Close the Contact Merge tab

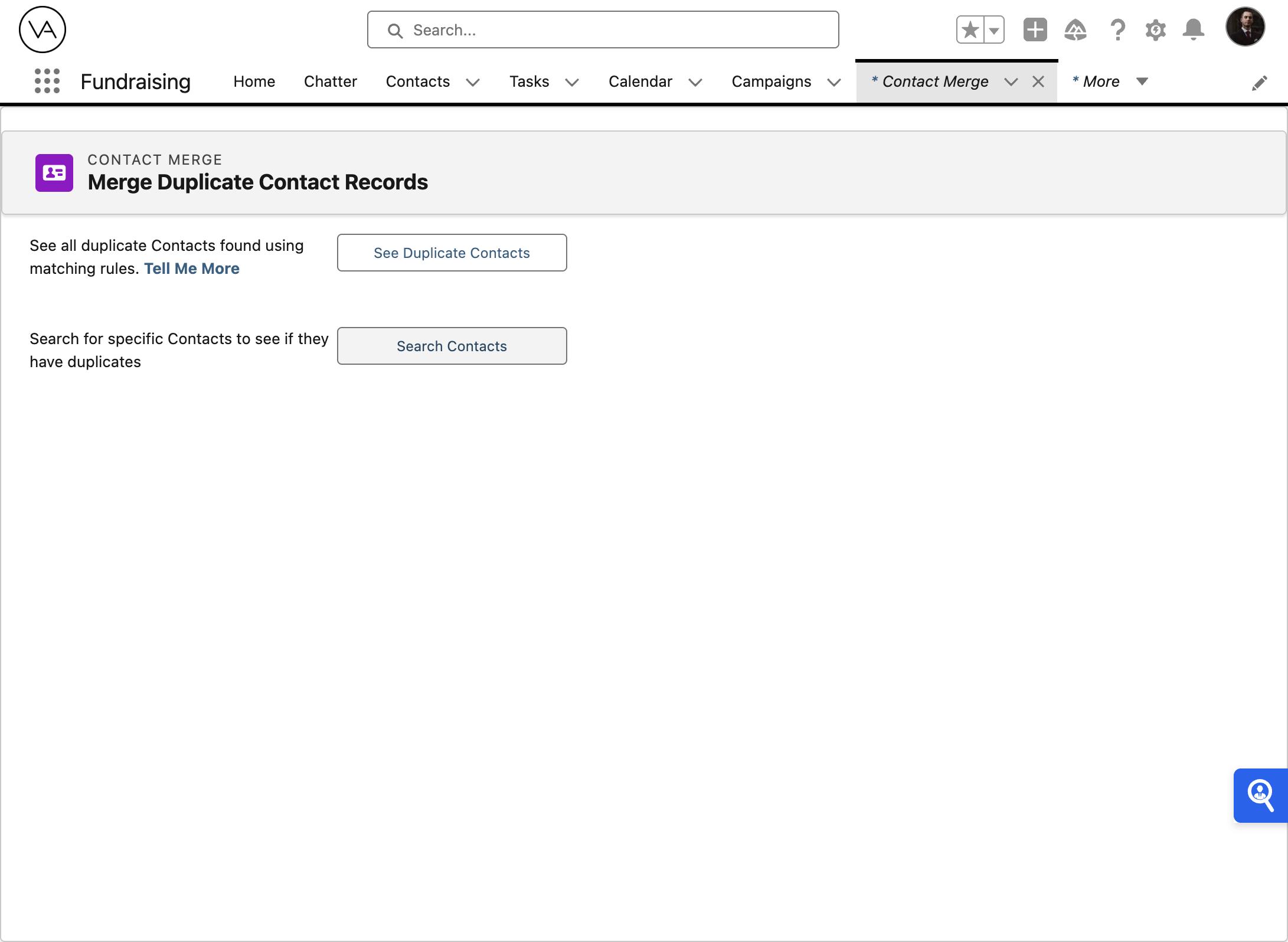[x=1038, y=81]
